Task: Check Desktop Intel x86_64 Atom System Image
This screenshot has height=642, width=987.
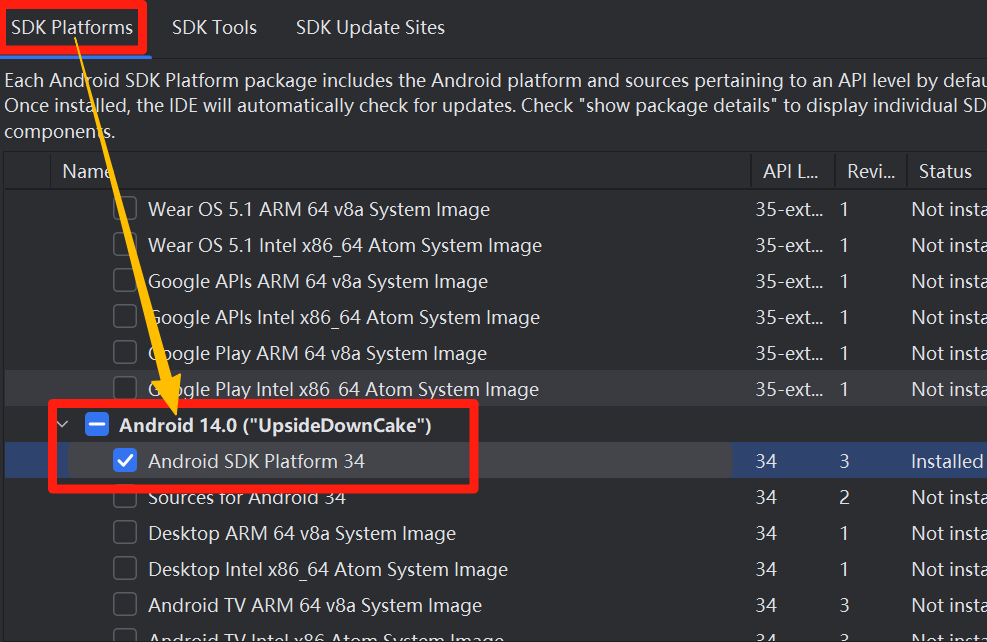Action: tap(125, 569)
